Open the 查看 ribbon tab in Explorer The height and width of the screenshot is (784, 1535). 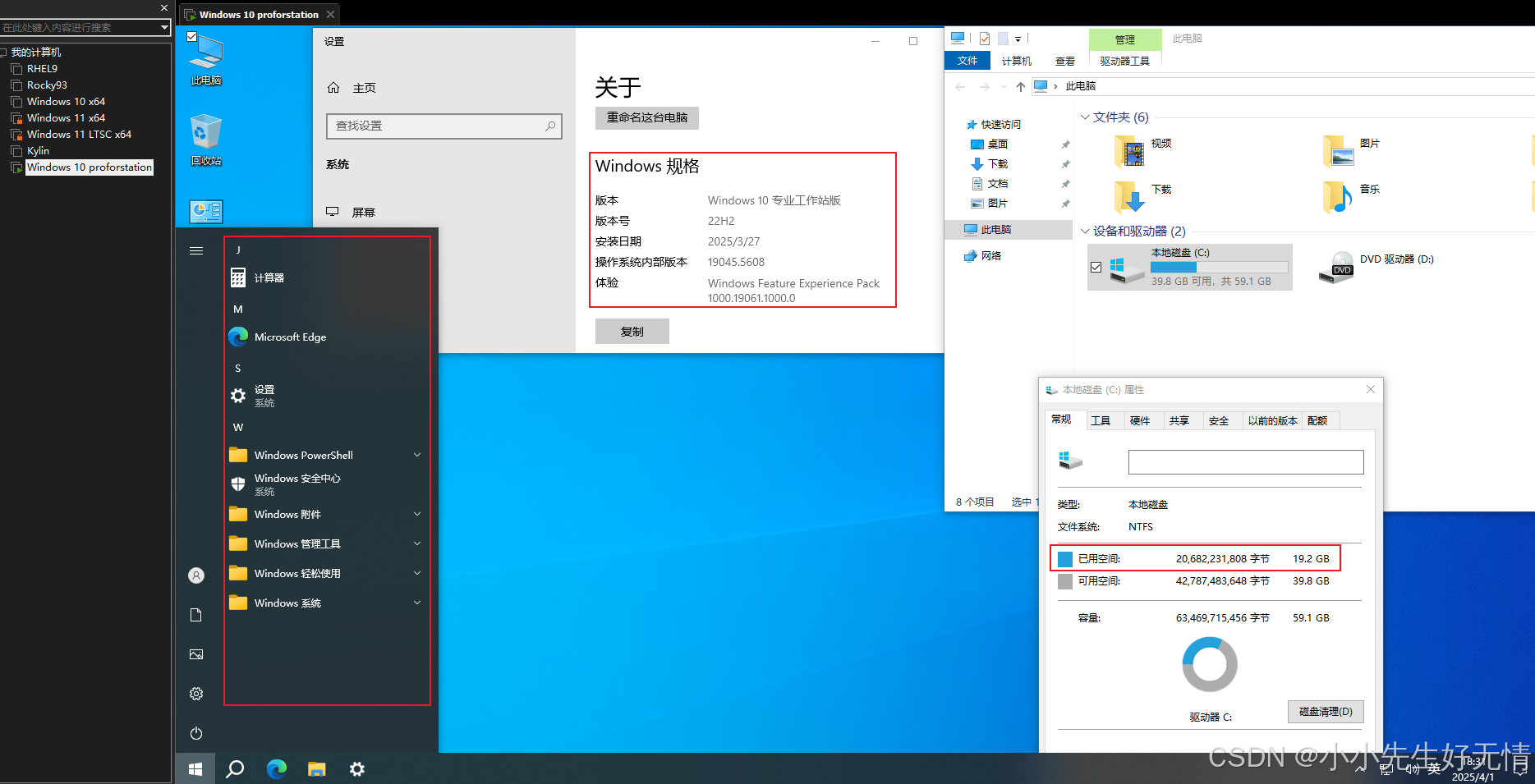(x=1064, y=60)
